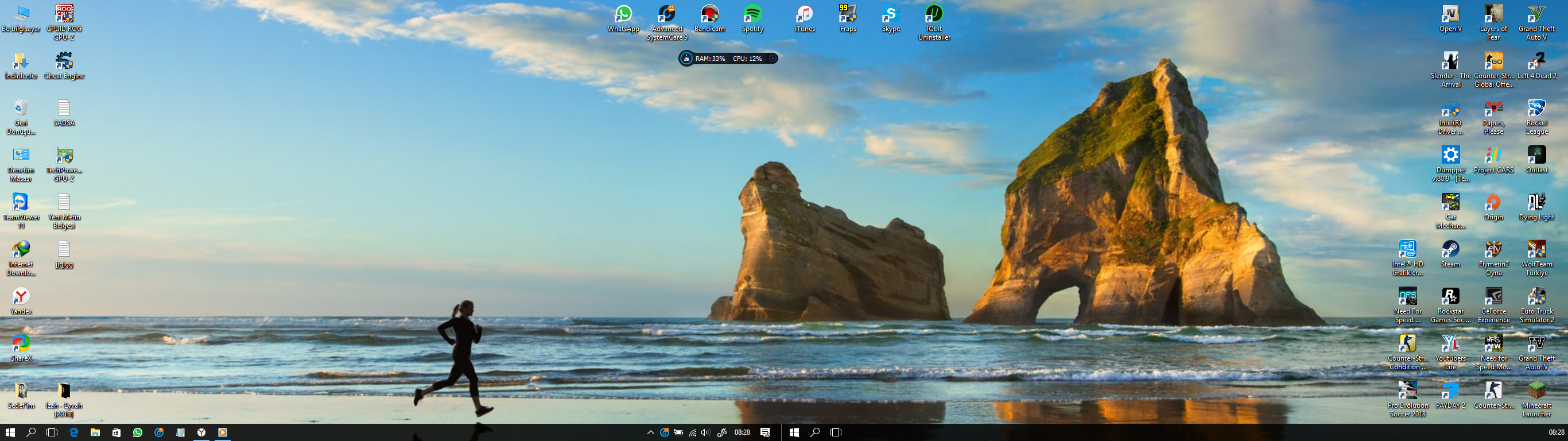
Task: Select the IObit Uninstaller icon
Action: click(x=934, y=22)
